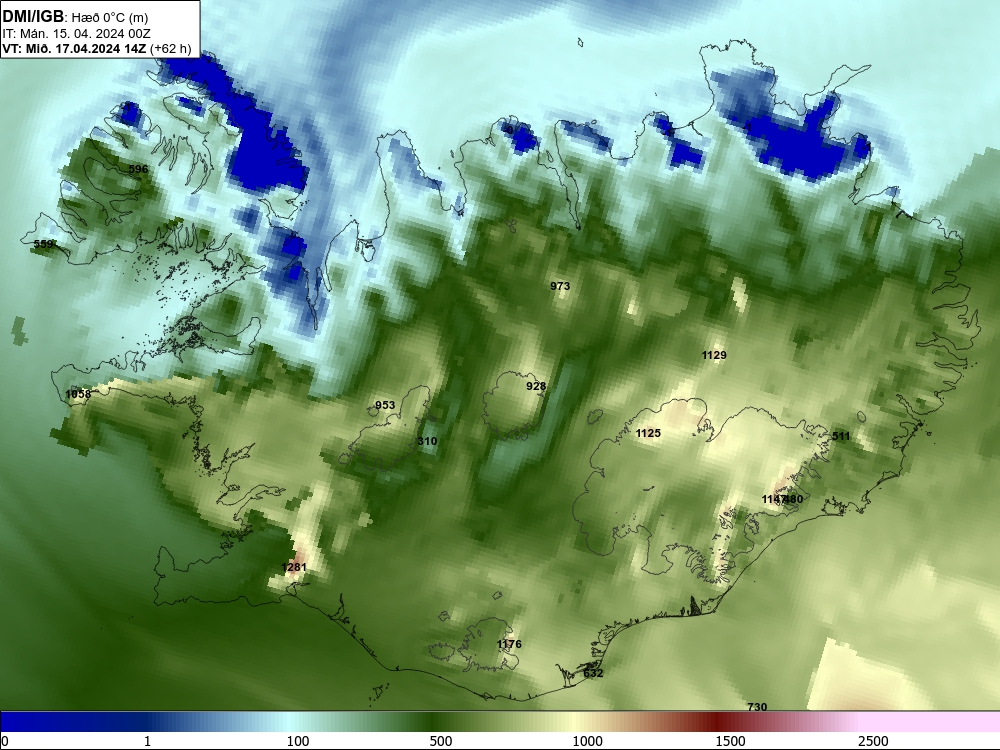Screen dimensions: 1000x750
Task: Click the 953 value on the map
Action: (x=385, y=405)
